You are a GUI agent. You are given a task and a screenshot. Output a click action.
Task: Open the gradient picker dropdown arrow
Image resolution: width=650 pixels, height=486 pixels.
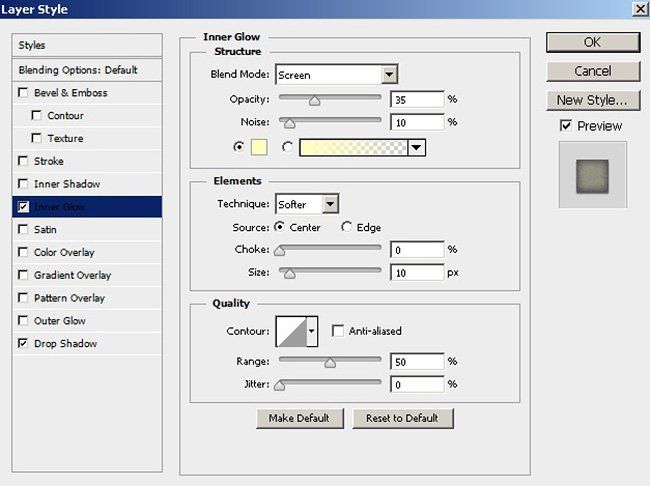pyautogui.click(x=416, y=148)
